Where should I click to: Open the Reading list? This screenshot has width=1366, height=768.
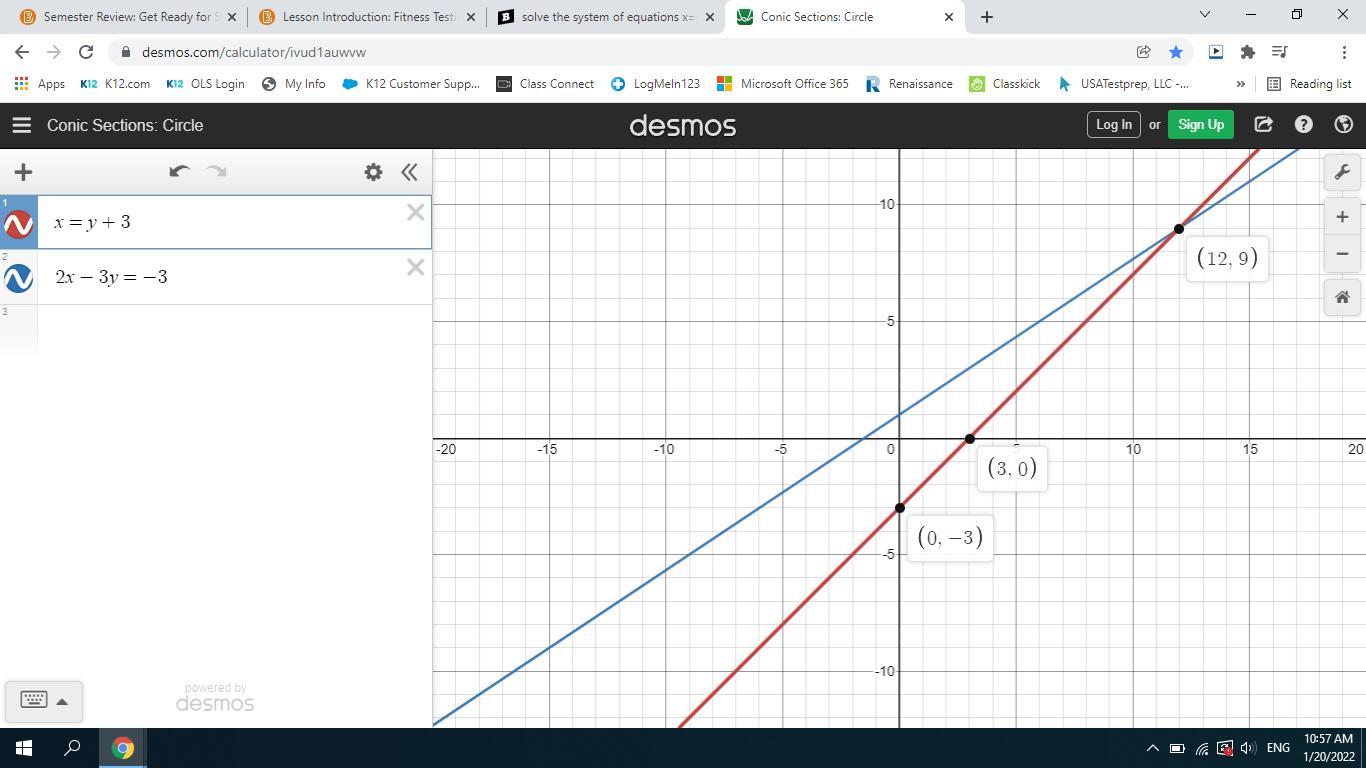pos(1309,84)
